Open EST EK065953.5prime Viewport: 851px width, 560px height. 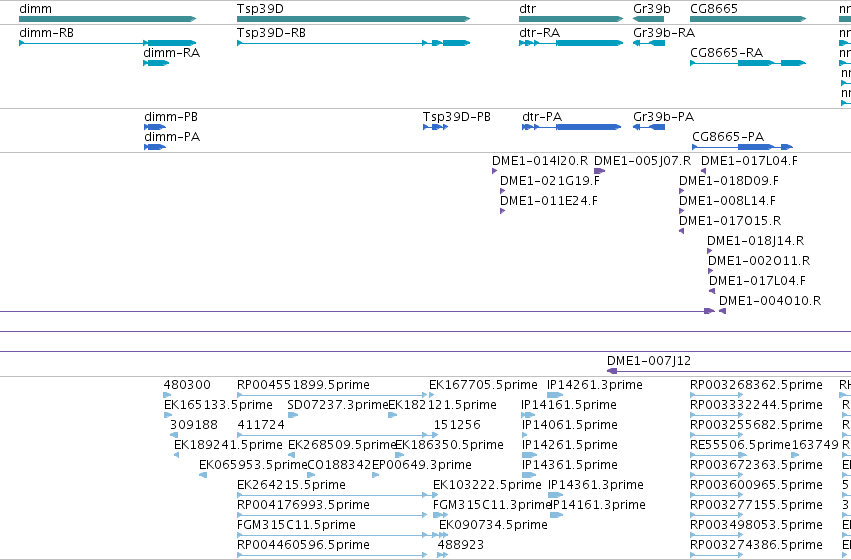[x=253, y=465]
